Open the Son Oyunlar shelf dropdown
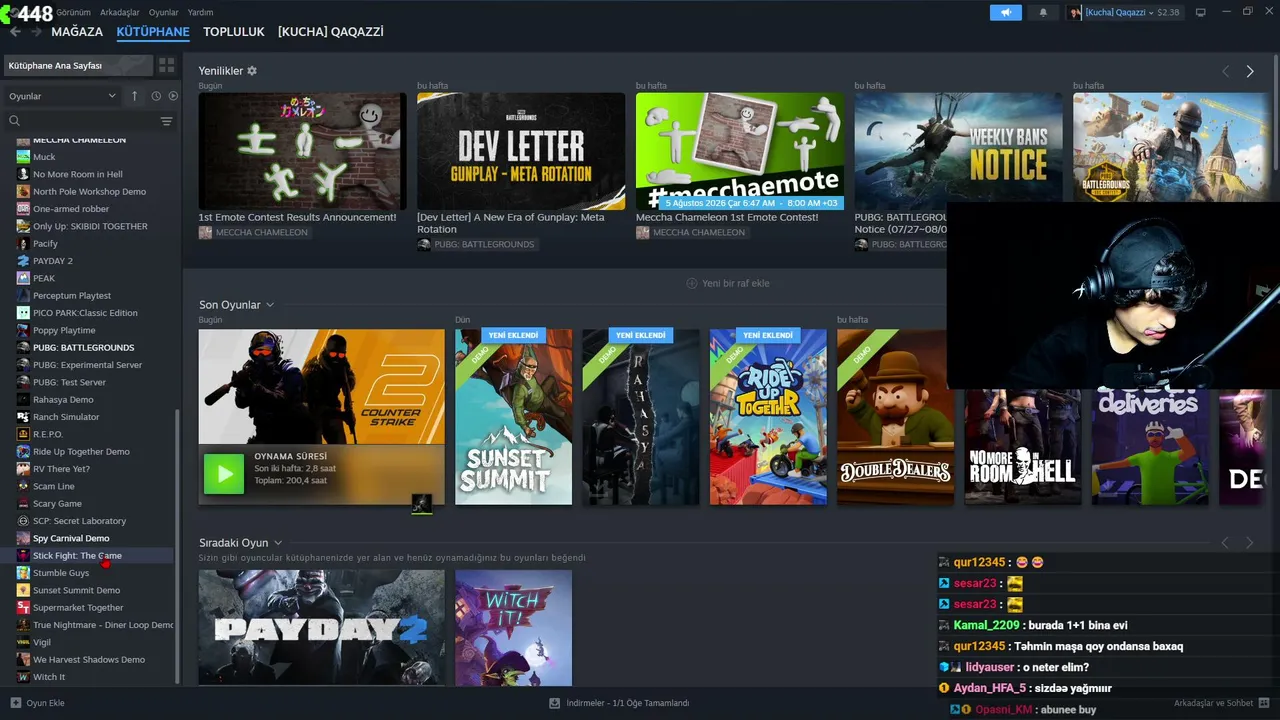 pyautogui.click(x=270, y=305)
